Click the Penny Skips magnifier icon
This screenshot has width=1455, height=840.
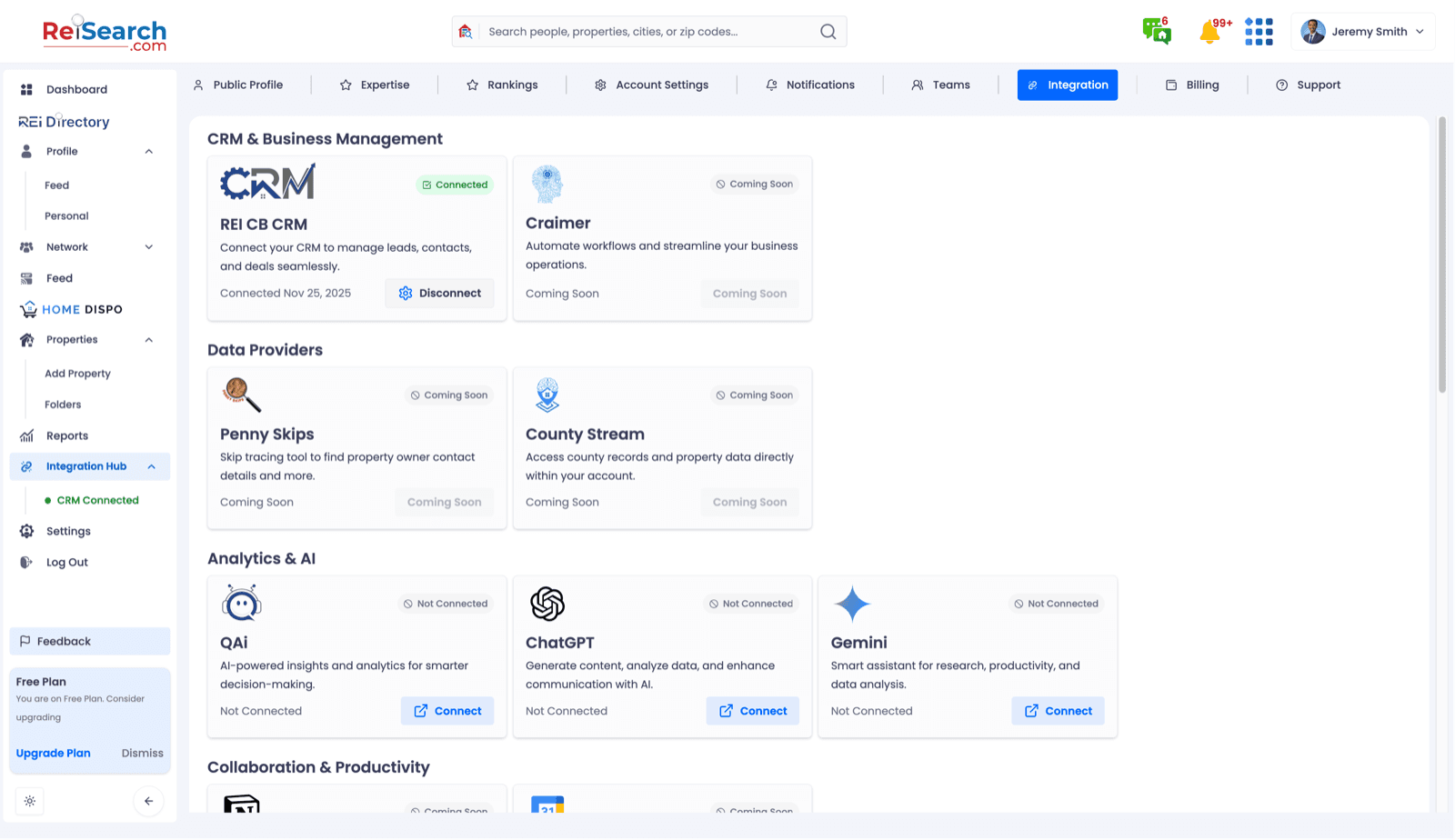point(241,395)
